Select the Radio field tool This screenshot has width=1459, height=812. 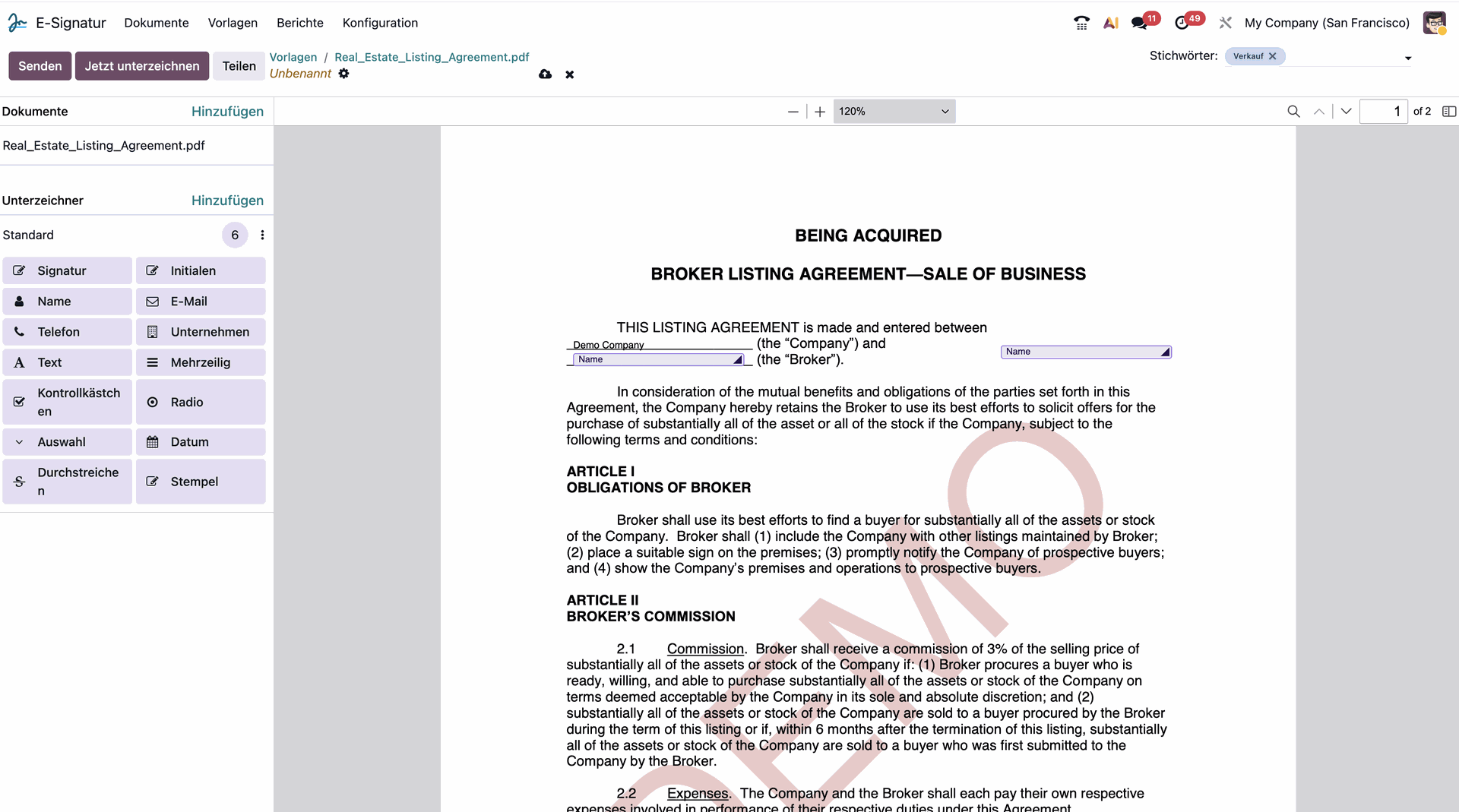pyautogui.click(x=200, y=402)
